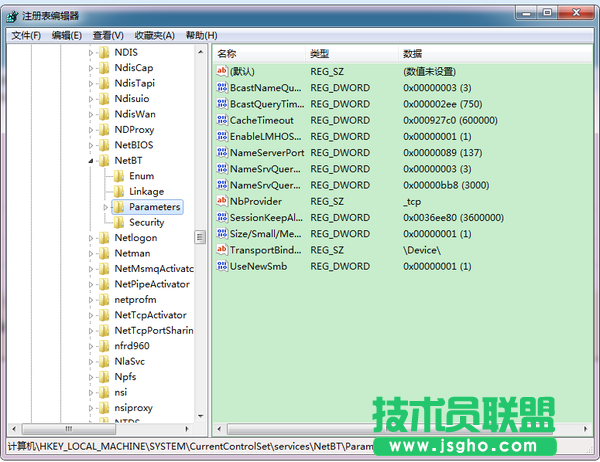Click the Security folder icon

tap(119, 222)
